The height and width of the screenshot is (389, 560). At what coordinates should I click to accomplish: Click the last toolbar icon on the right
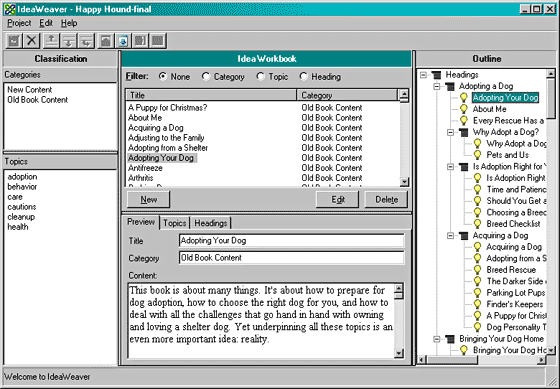158,41
